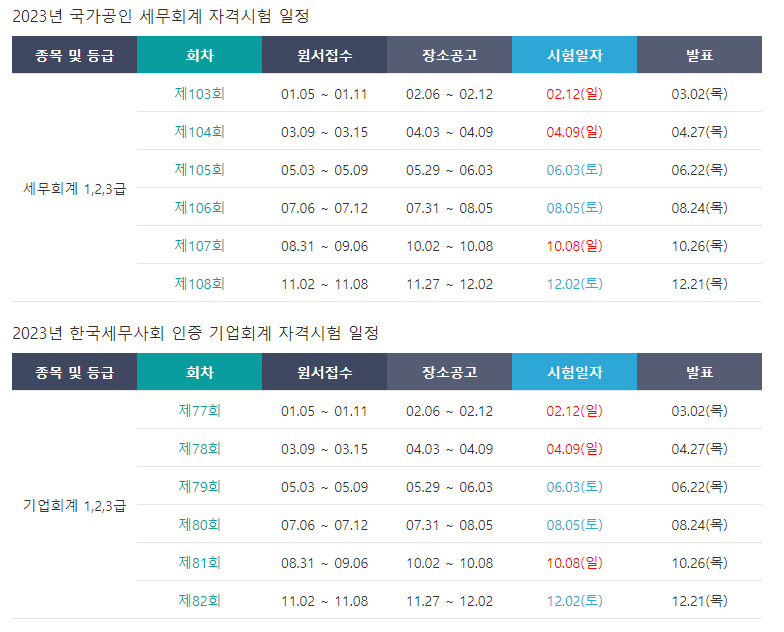Click 06.03(토) exam date in 제79회 row
Viewport: 784px width, 632px height.
coord(574,486)
